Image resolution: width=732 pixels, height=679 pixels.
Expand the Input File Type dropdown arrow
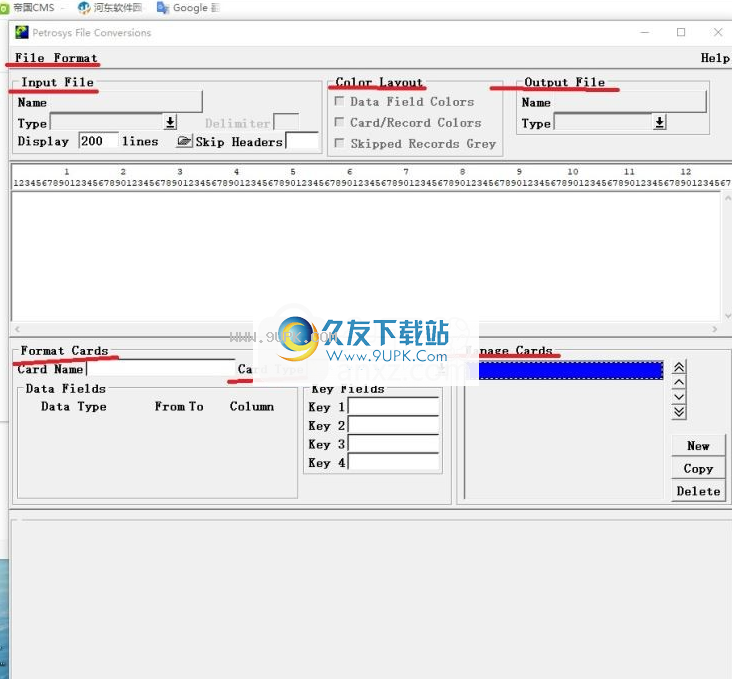click(x=170, y=123)
